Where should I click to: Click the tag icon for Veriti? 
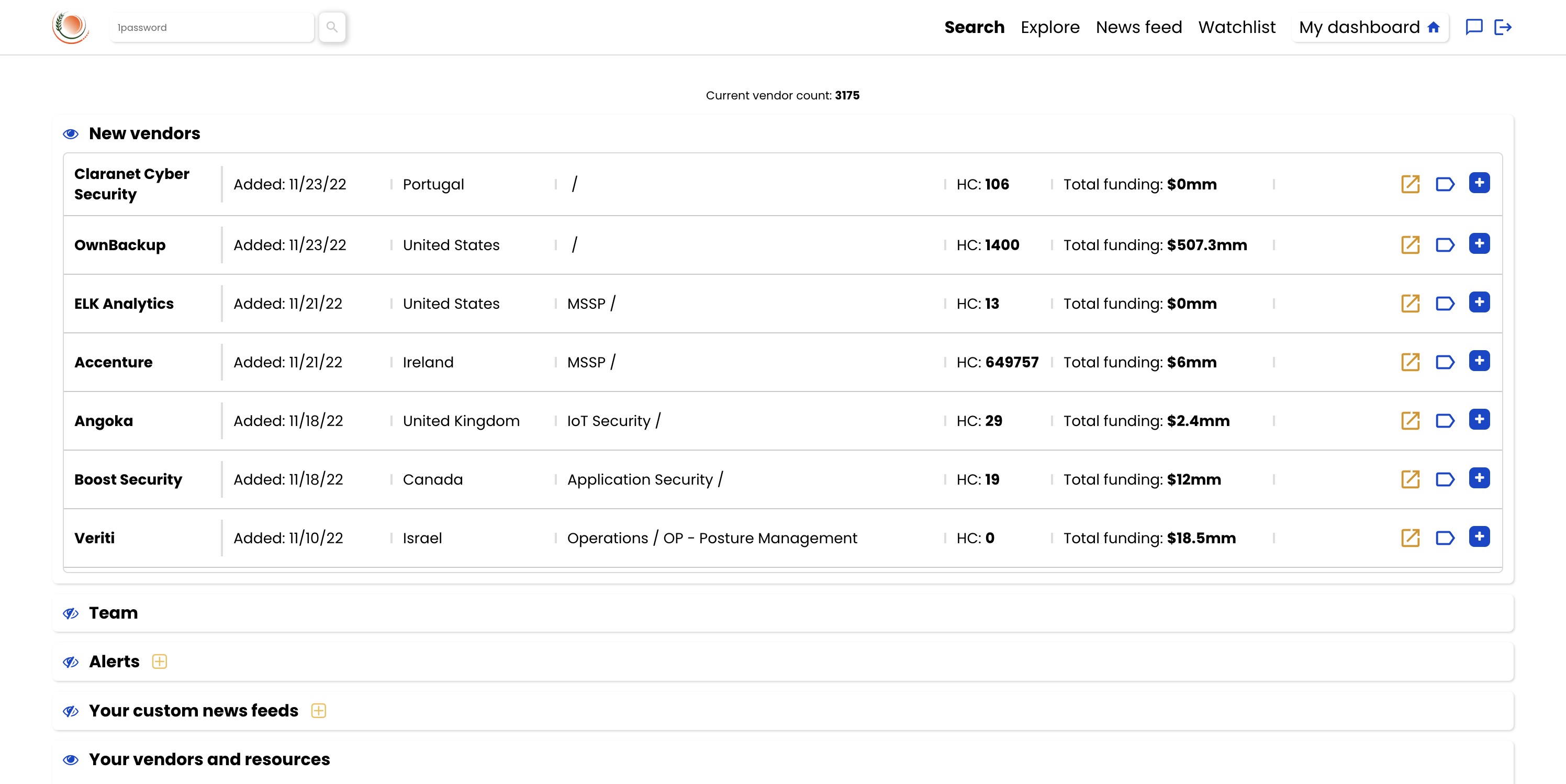click(1445, 538)
